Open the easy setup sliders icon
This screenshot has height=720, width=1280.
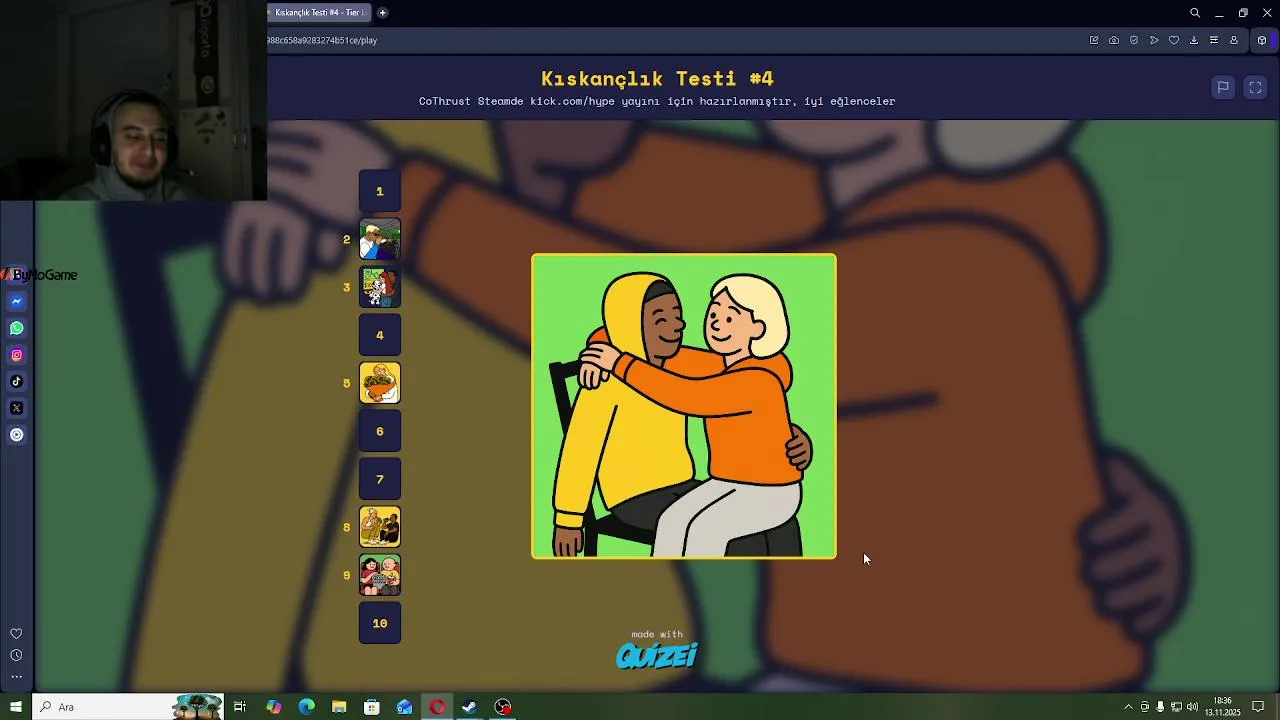click(1214, 40)
